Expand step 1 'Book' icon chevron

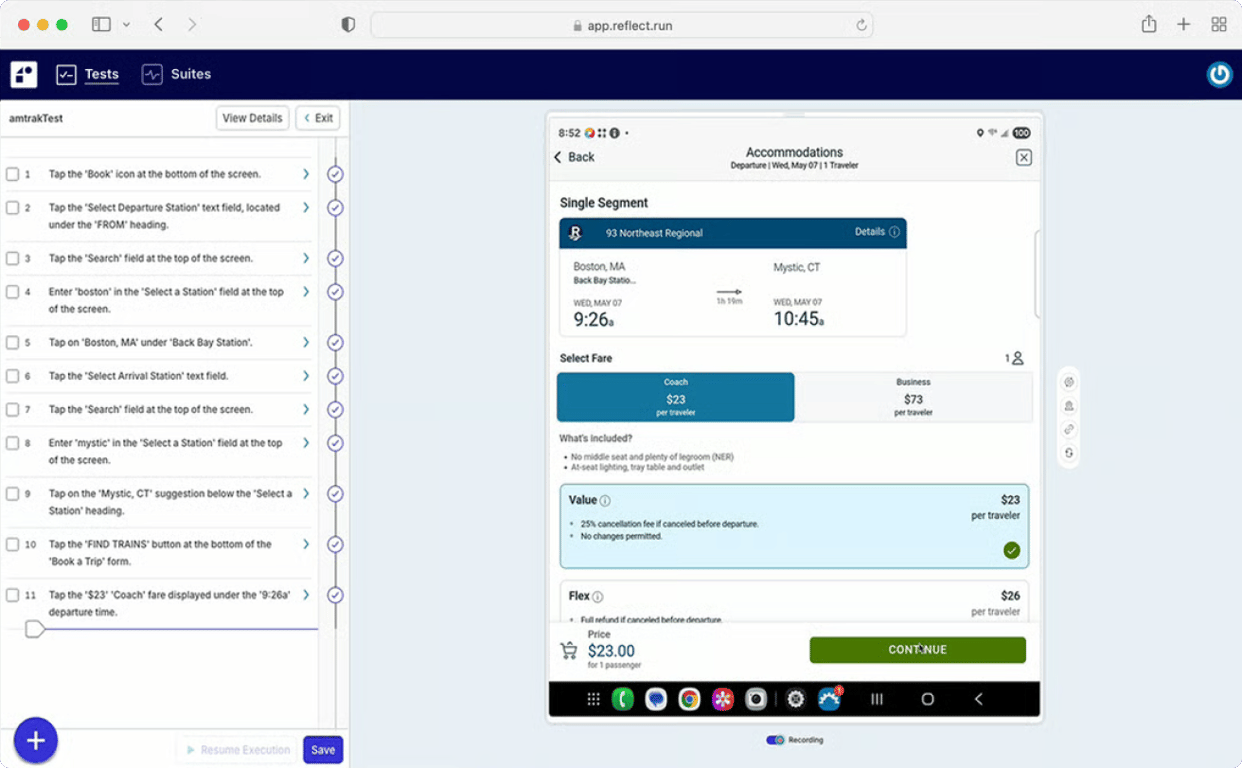click(306, 174)
